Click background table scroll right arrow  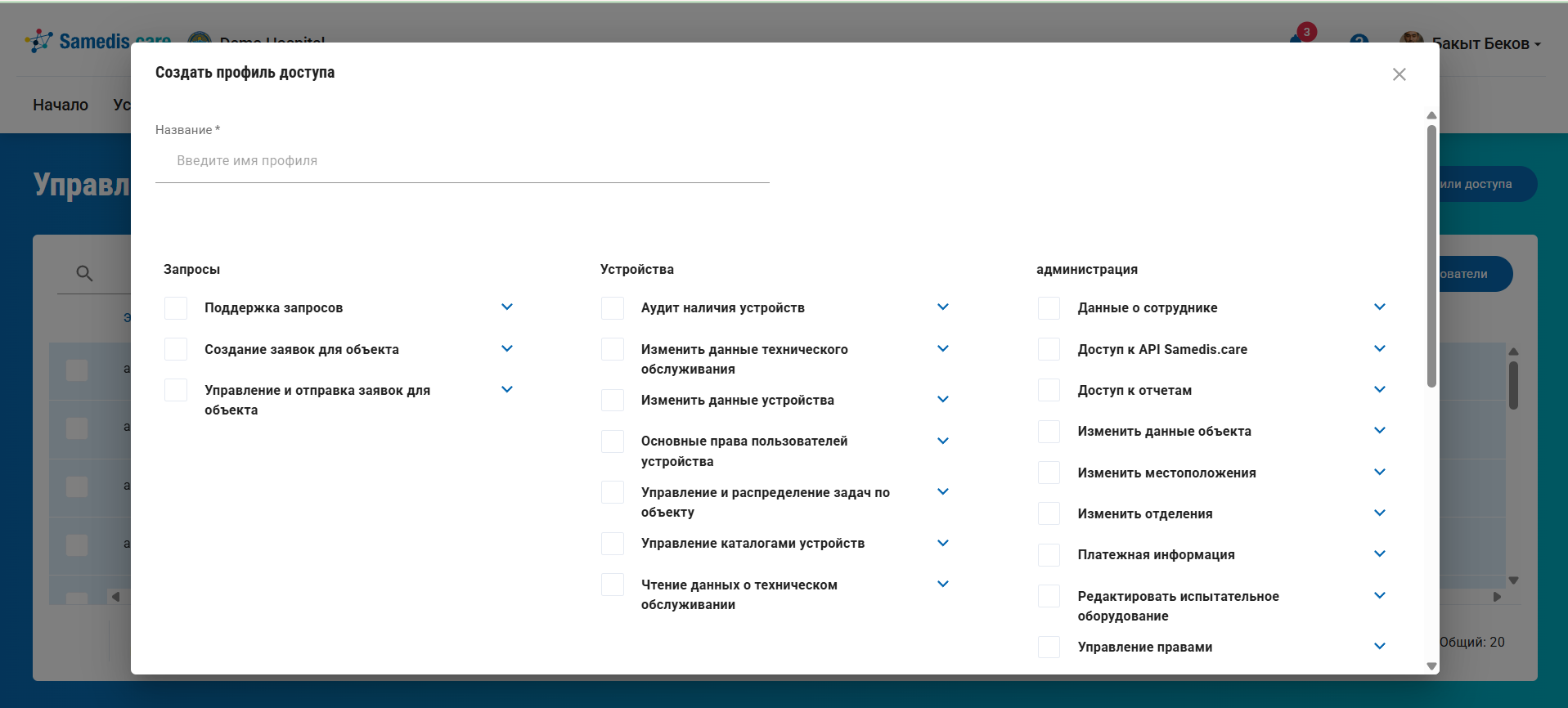click(x=1497, y=597)
